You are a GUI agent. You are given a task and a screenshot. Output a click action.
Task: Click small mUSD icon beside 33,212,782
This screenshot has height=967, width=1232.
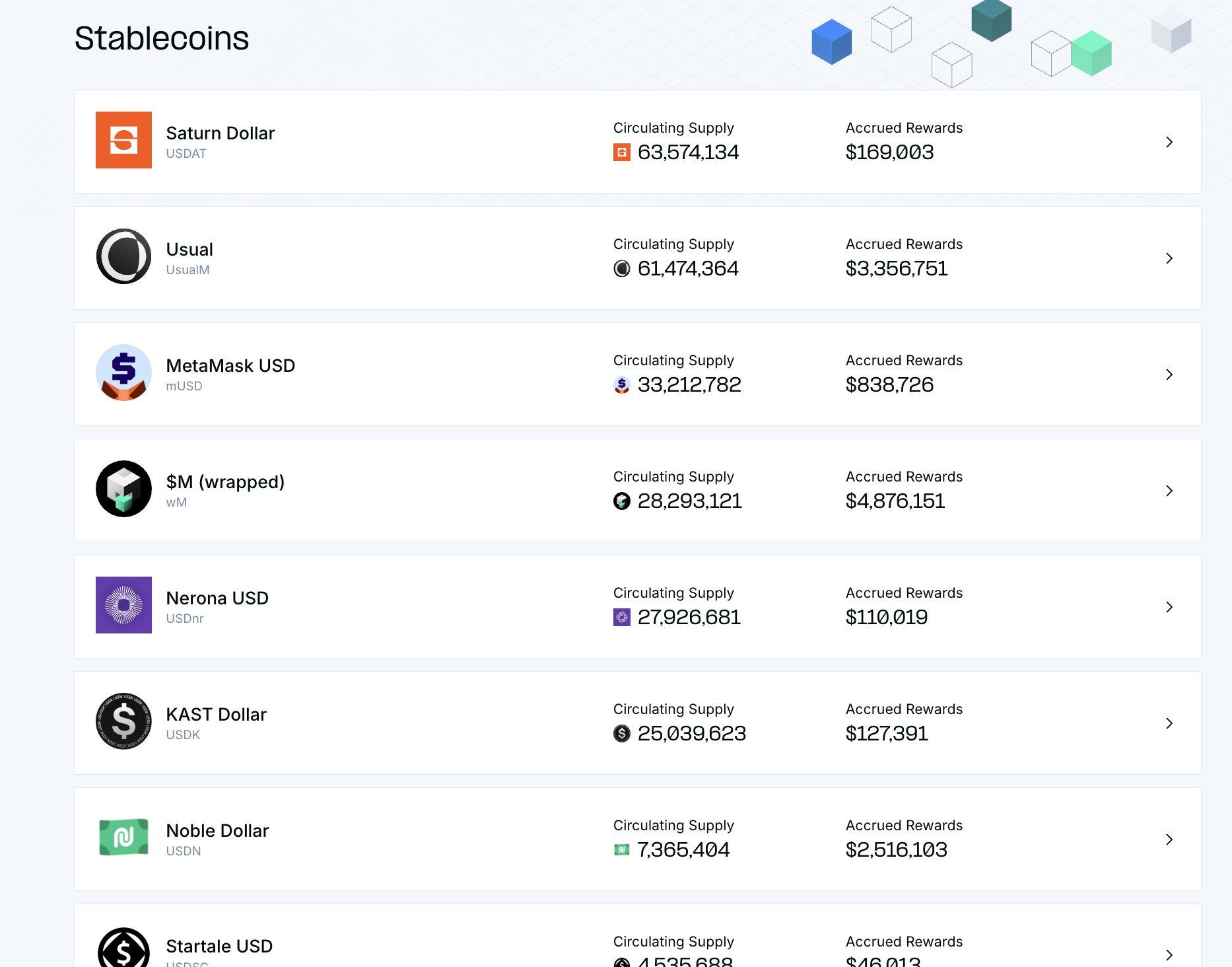pos(622,385)
